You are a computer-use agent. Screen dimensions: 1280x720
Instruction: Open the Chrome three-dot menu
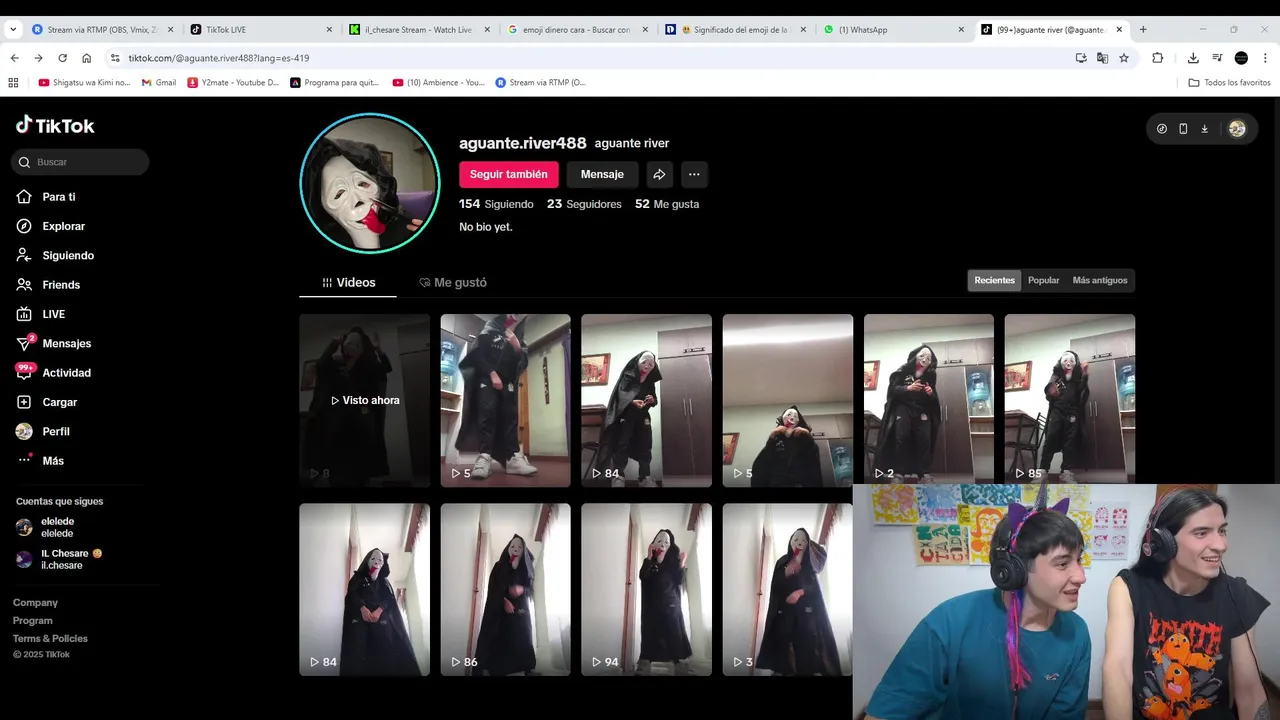coord(1265,58)
